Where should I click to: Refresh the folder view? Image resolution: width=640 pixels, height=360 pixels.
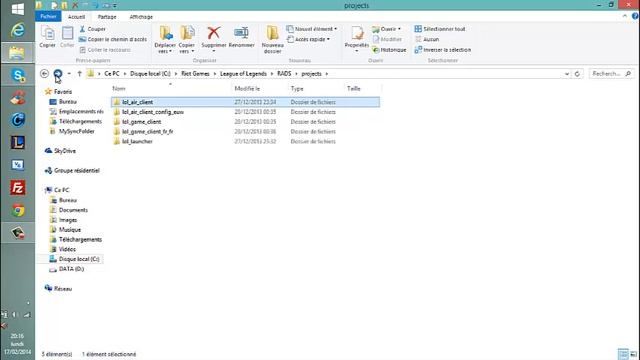coord(577,74)
